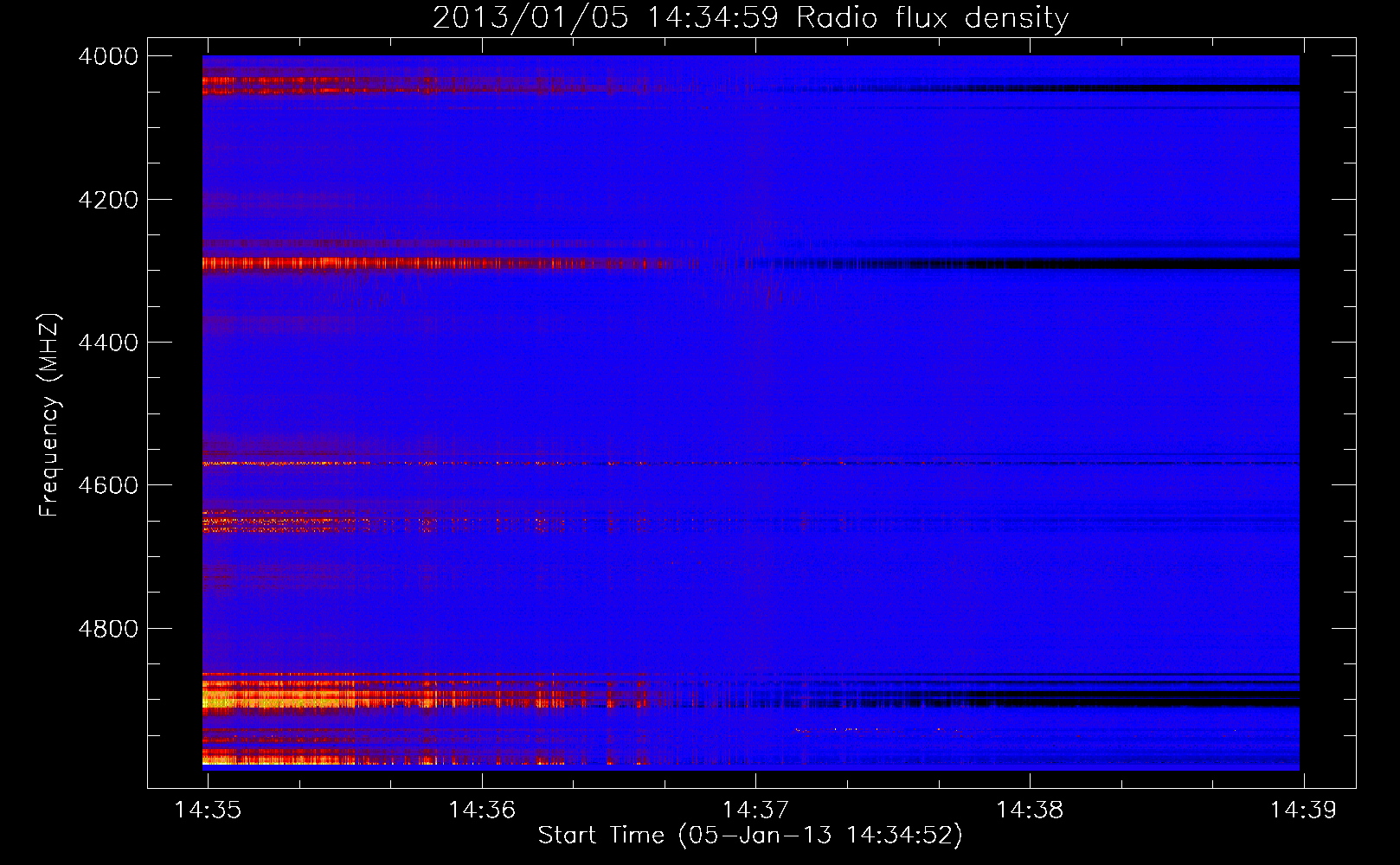Click the plot title '2013/01/05 14:34:59 Radio flux density'

tap(750, 17)
